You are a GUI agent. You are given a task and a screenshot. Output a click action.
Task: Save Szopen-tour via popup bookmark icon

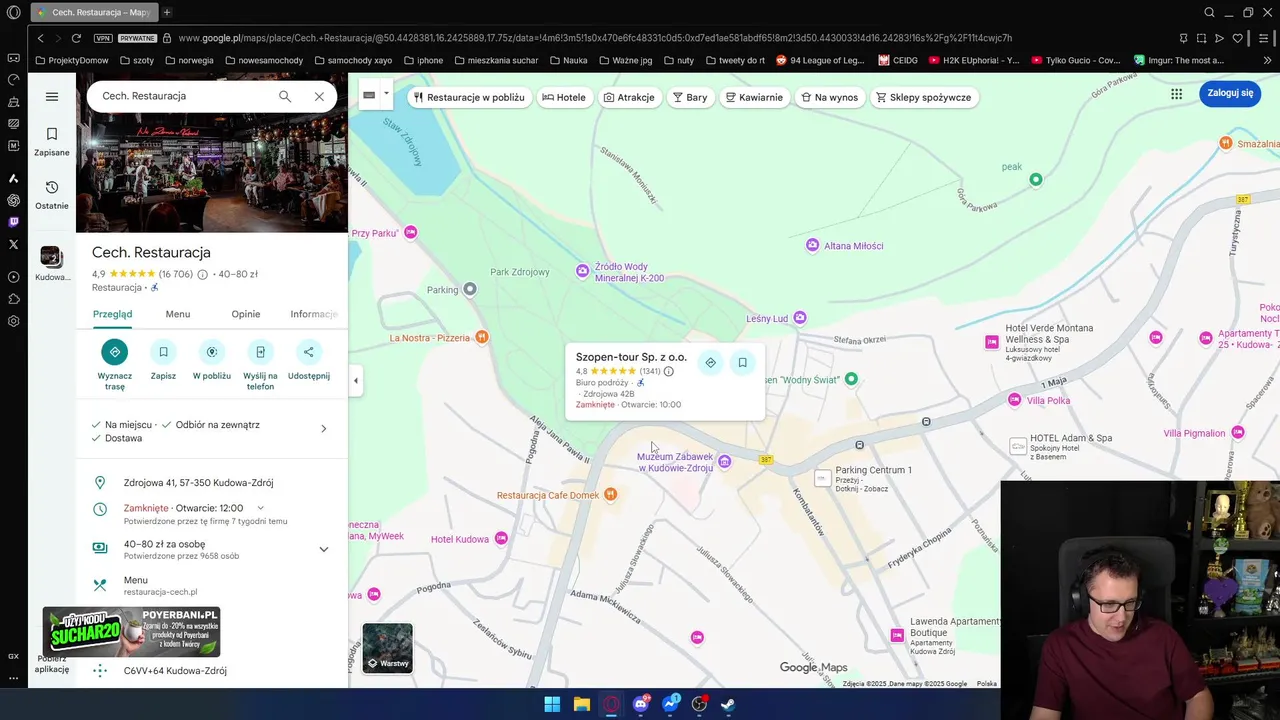[742, 363]
